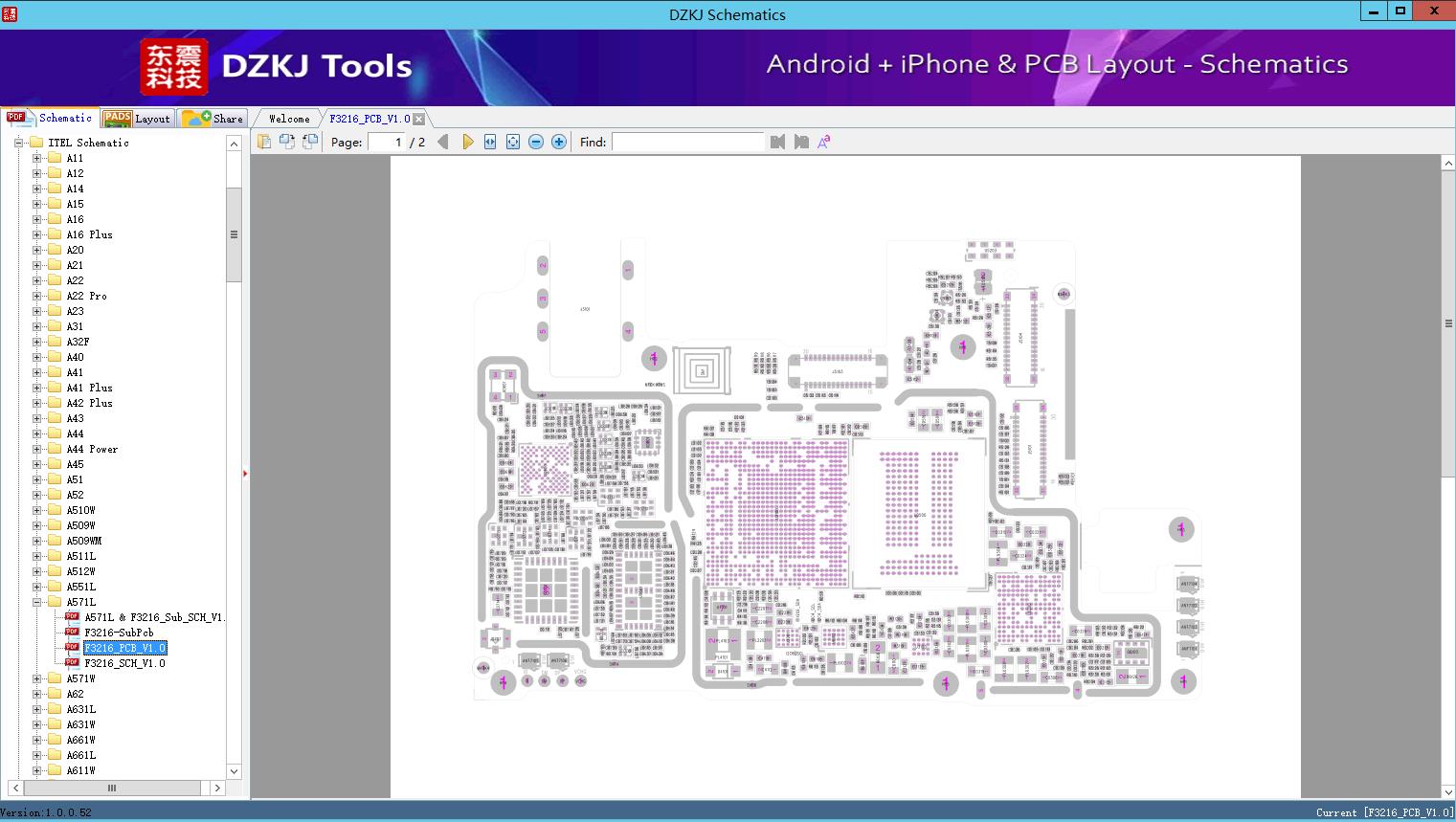Click the fit page icon

tap(513, 142)
